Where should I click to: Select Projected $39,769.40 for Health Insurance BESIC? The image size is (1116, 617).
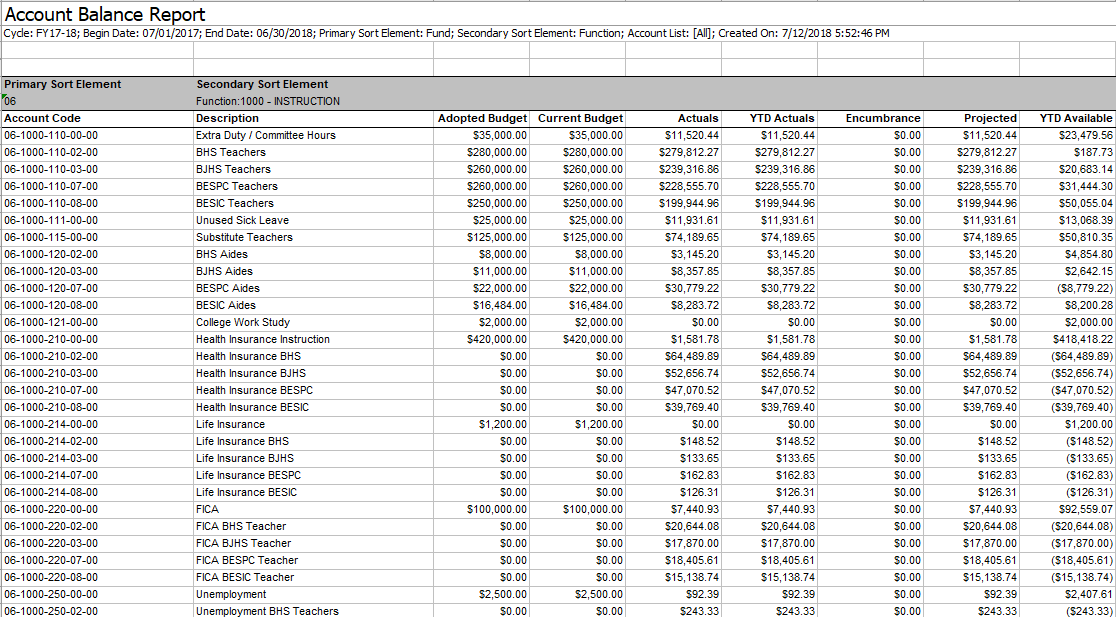pos(989,408)
